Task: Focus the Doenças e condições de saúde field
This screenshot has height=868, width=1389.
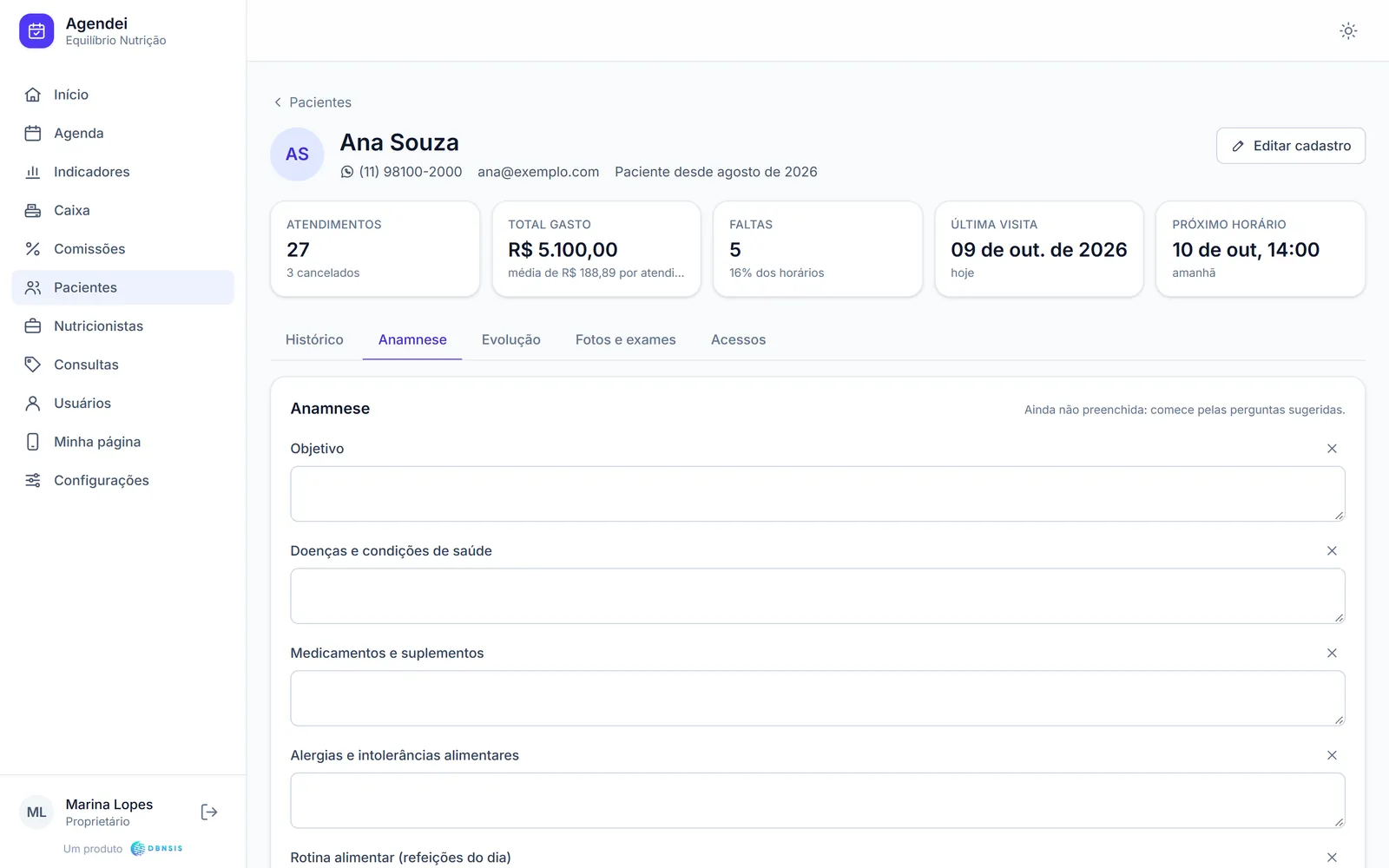Action: (818, 596)
